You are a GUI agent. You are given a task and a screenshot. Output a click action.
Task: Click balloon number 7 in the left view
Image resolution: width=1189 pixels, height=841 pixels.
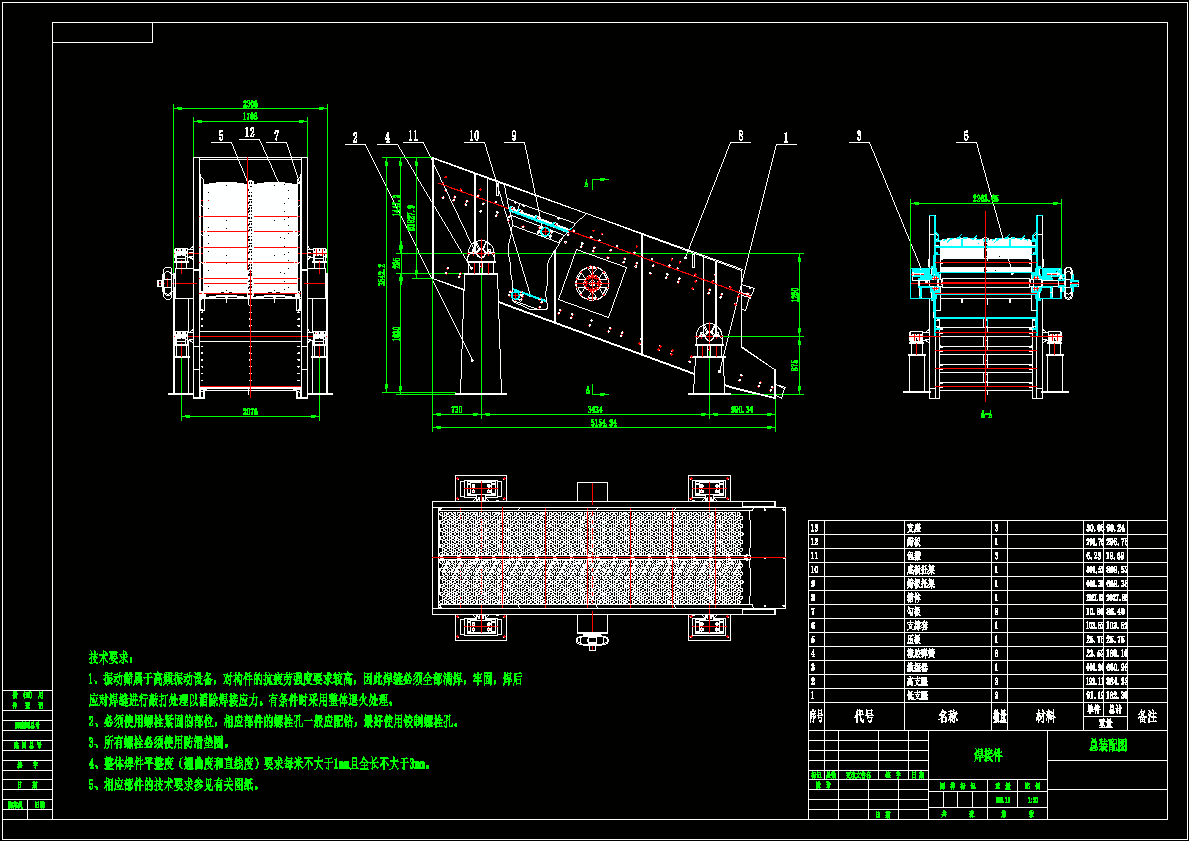pyautogui.click(x=277, y=136)
